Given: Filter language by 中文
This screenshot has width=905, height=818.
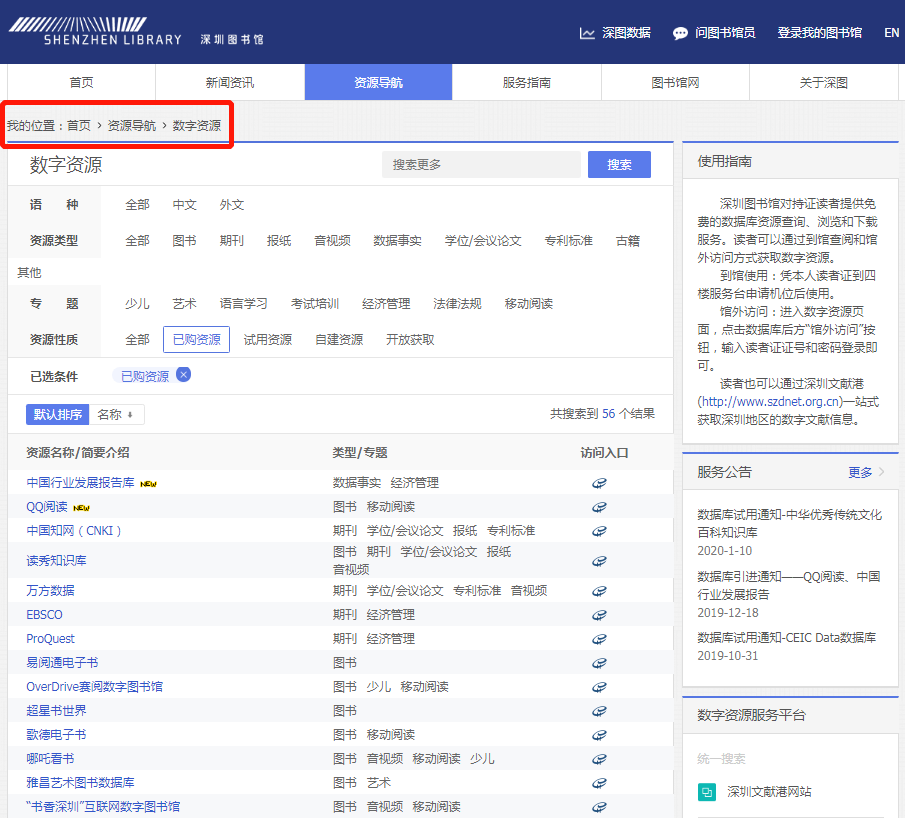Looking at the screenshot, I should (x=185, y=205).
